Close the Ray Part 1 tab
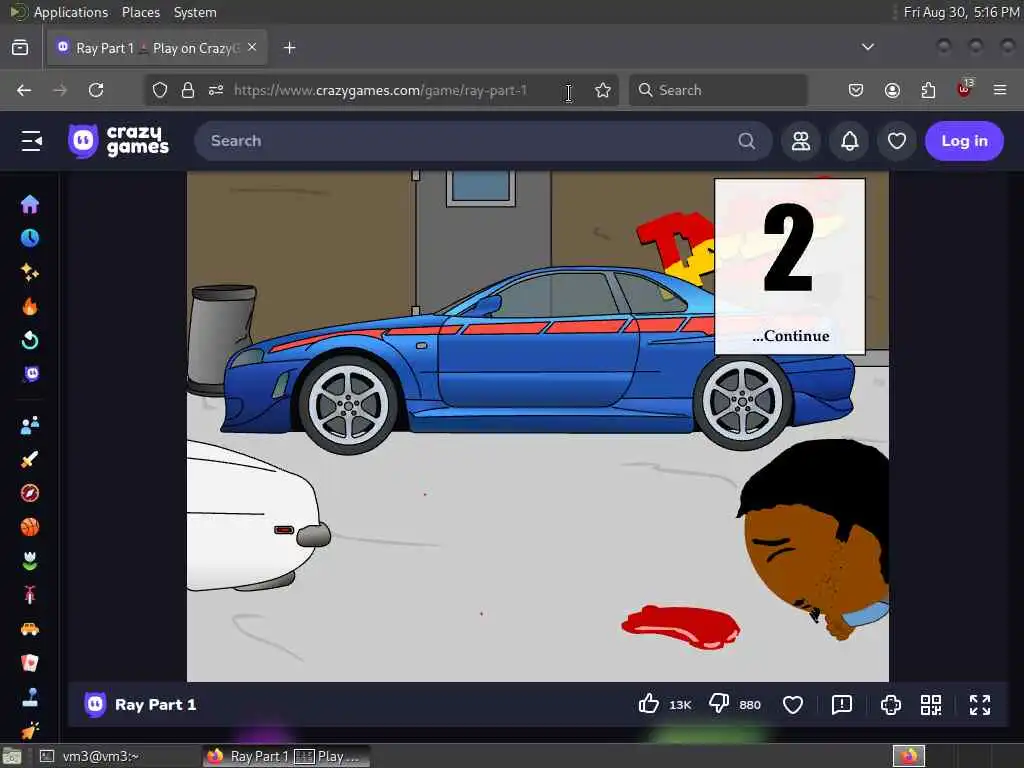 [x=252, y=48]
